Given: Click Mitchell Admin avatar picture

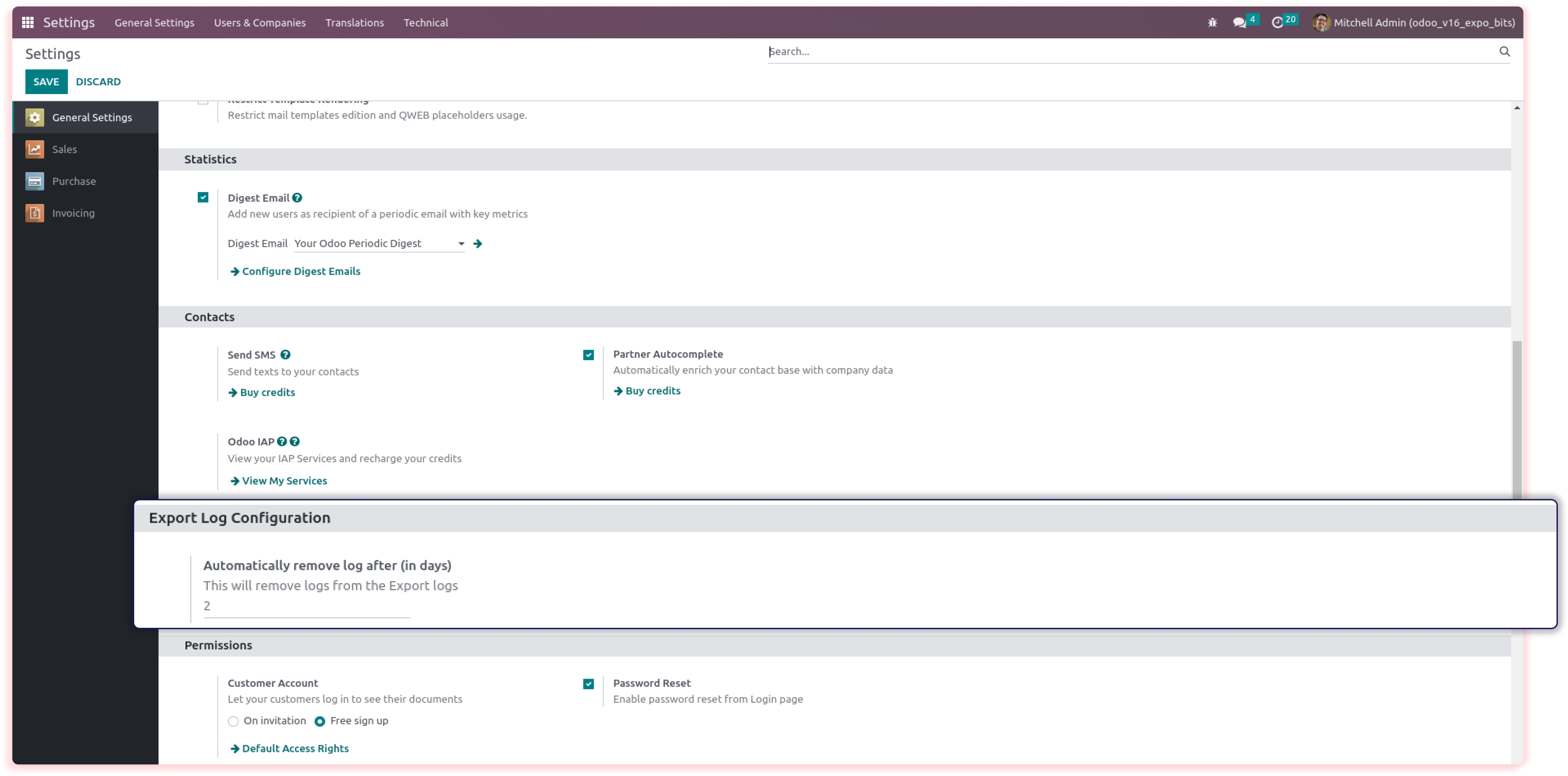Looking at the screenshot, I should 1321,23.
